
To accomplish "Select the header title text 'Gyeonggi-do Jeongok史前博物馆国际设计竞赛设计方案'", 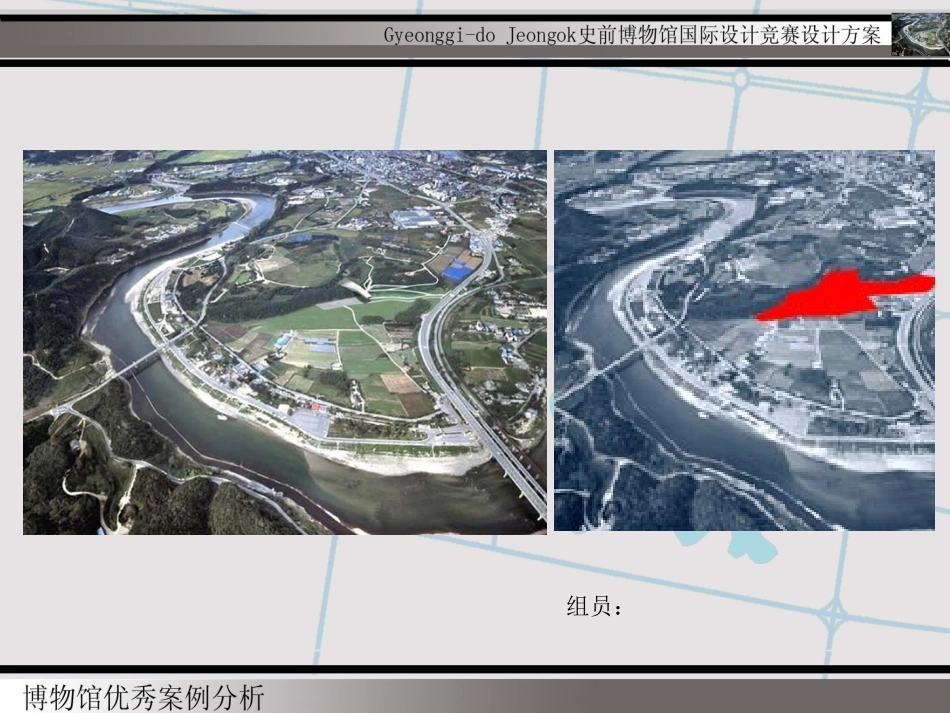I will pyautogui.click(x=632, y=36).
